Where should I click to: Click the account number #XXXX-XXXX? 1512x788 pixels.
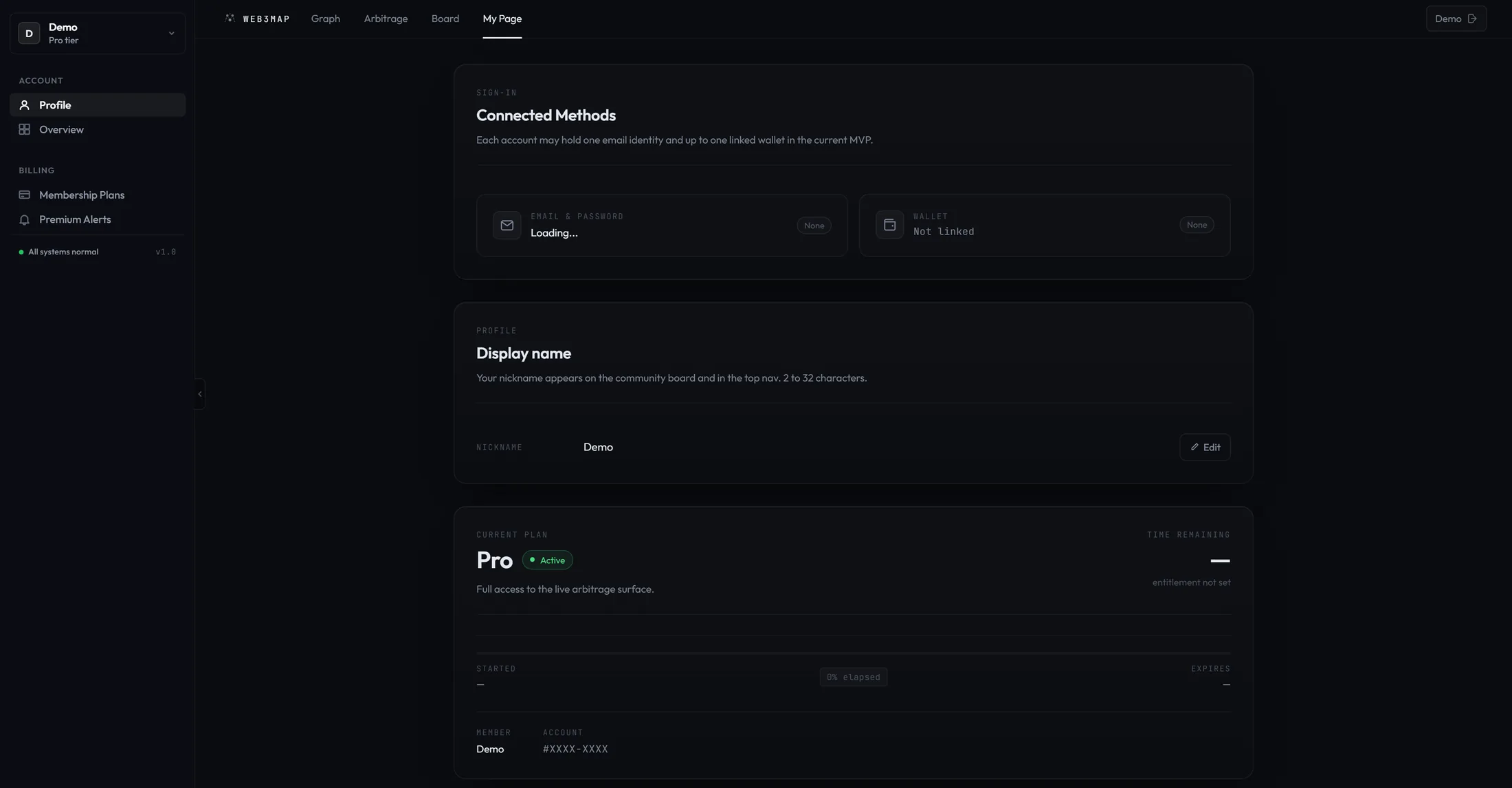tap(575, 749)
